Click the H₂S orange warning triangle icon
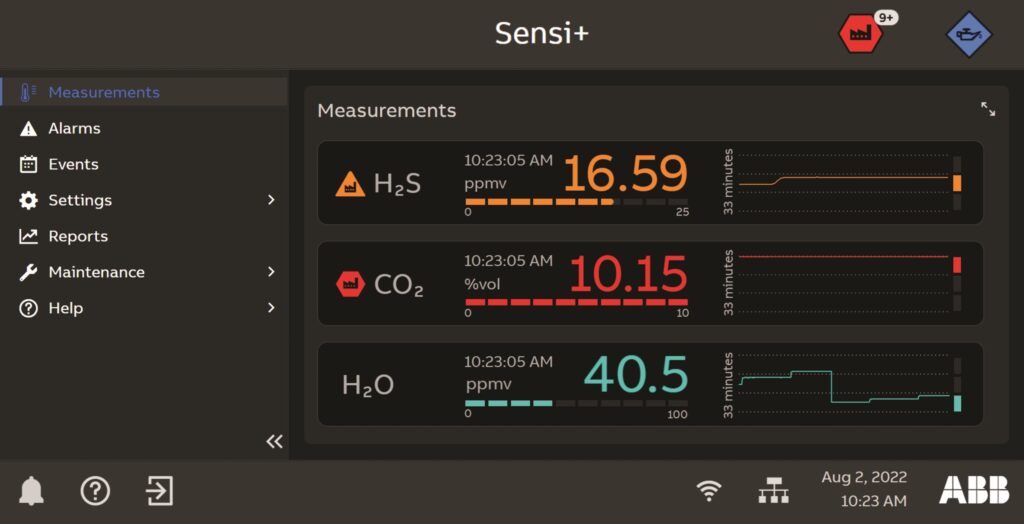 pos(350,184)
